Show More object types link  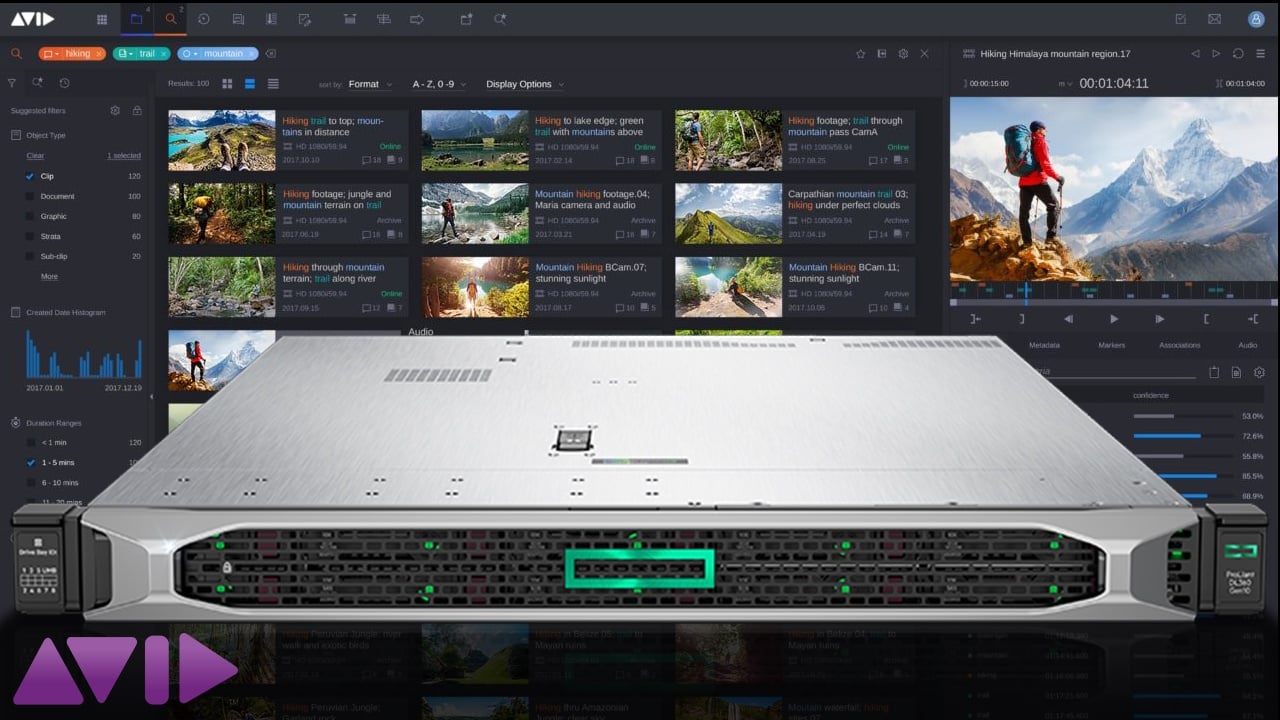pos(49,276)
